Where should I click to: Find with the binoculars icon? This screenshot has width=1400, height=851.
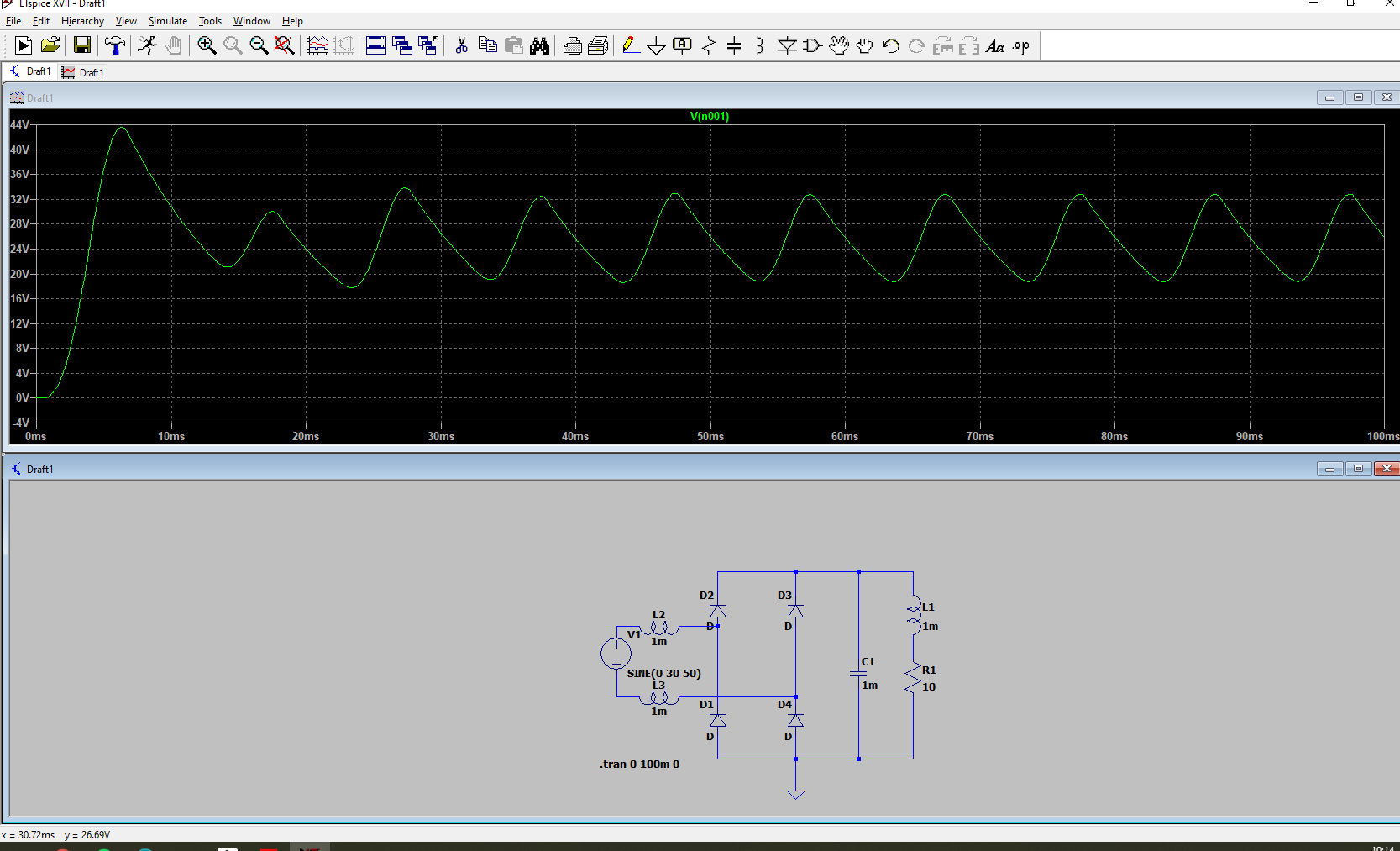(x=539, y=46)
